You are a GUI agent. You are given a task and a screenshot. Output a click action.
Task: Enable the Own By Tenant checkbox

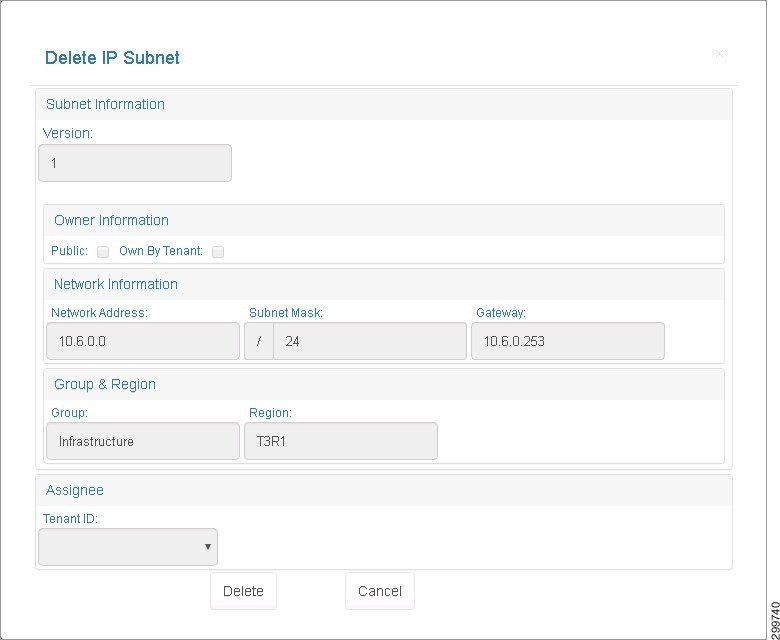click(x=218, y=252)
